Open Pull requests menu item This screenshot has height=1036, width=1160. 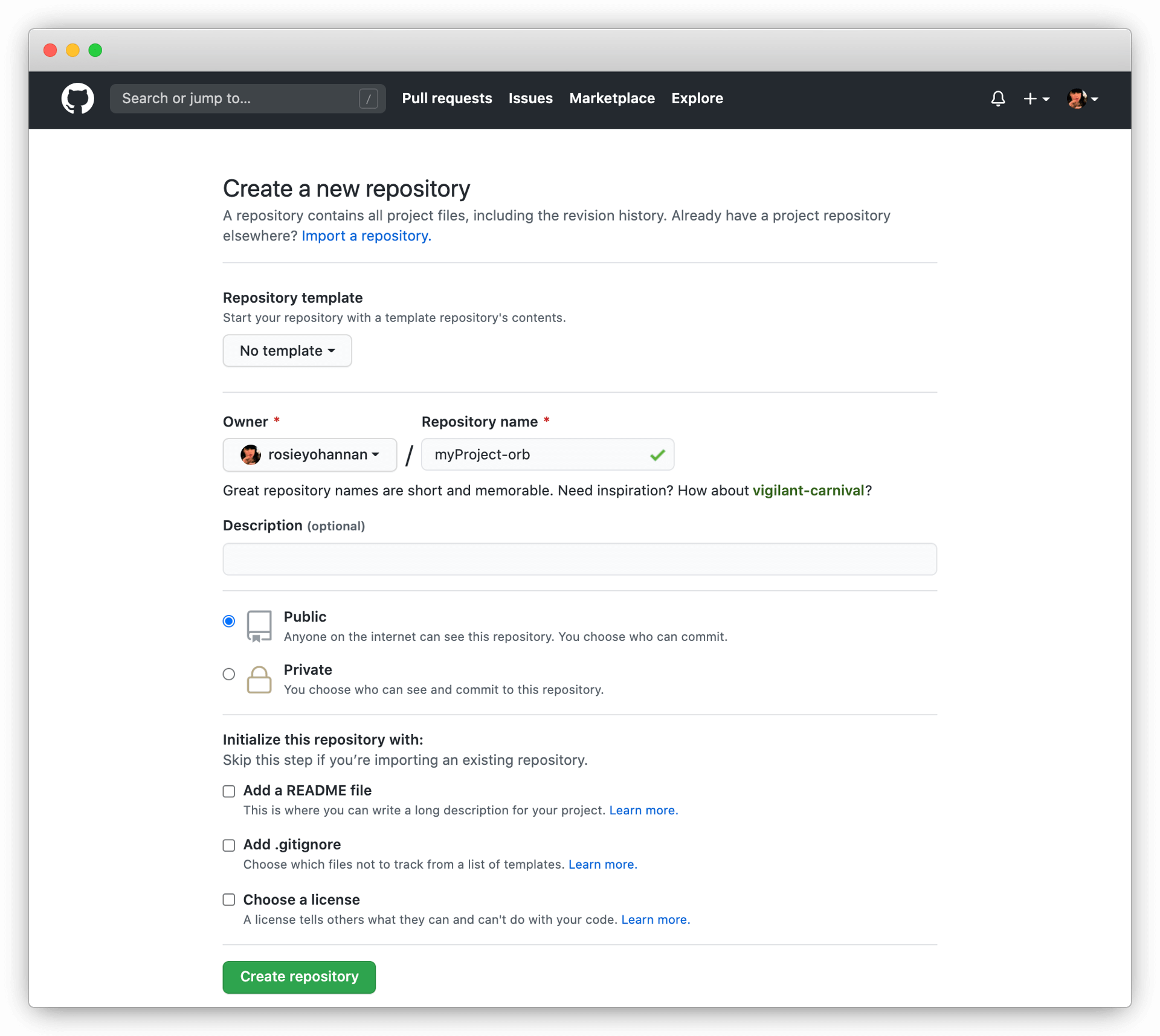click(447, 98)
